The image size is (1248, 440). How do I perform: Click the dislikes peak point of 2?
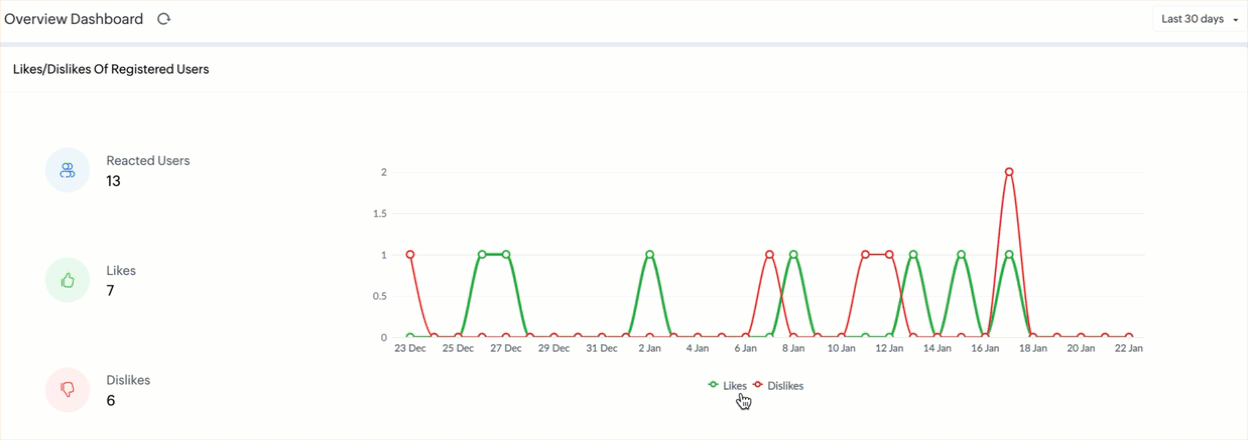pyautogui.click(x=1009, y=172)
